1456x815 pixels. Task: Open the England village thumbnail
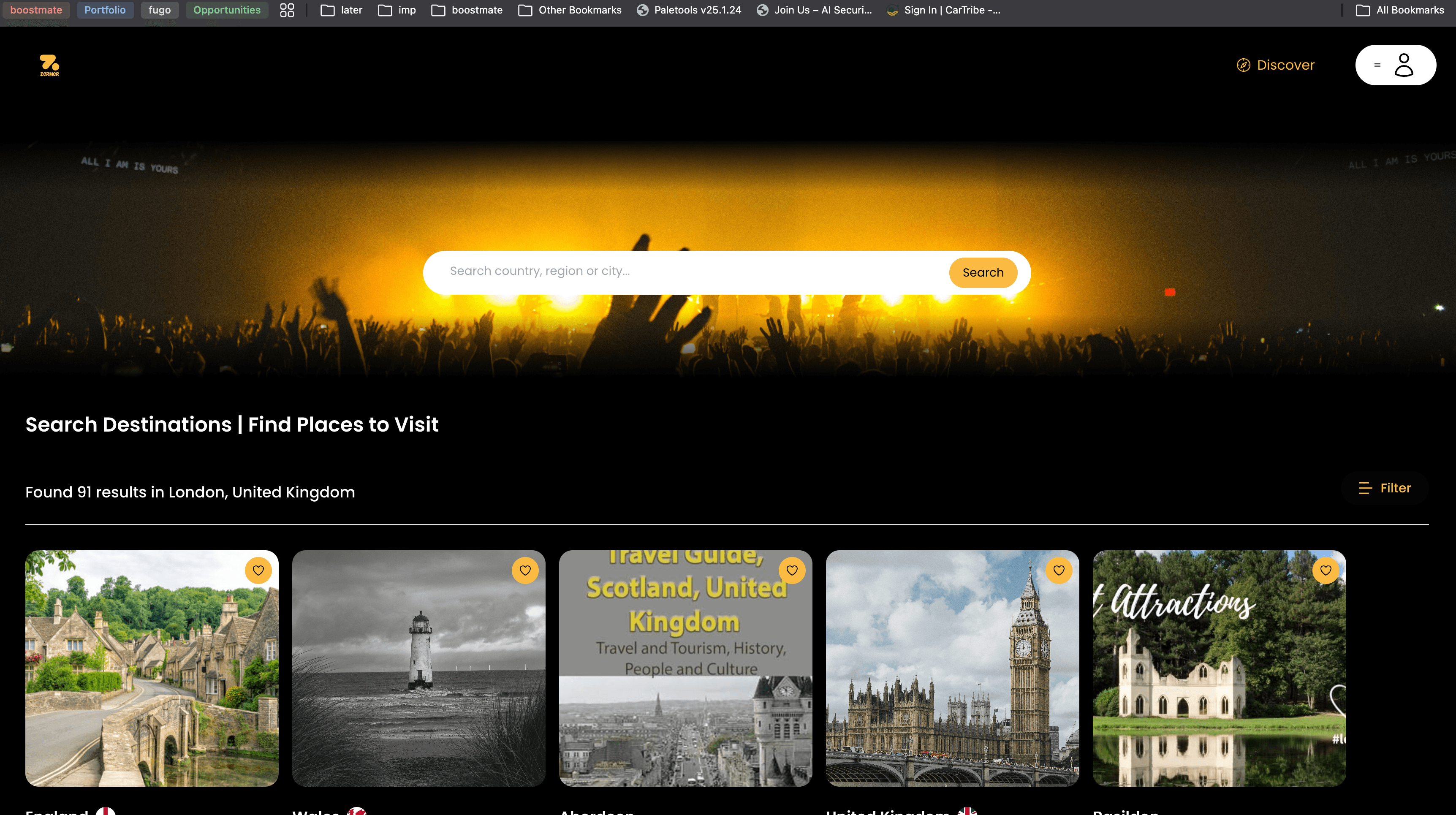click(152, 678)
